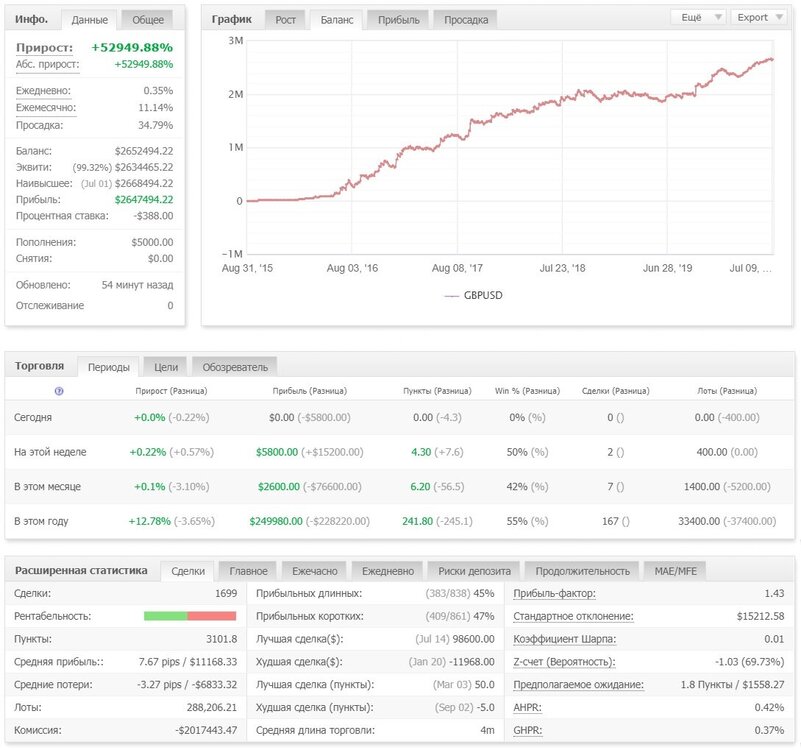Click the 288,206.21 lots value
This screenshot has width=801, height=750.
tap(212, 708)
